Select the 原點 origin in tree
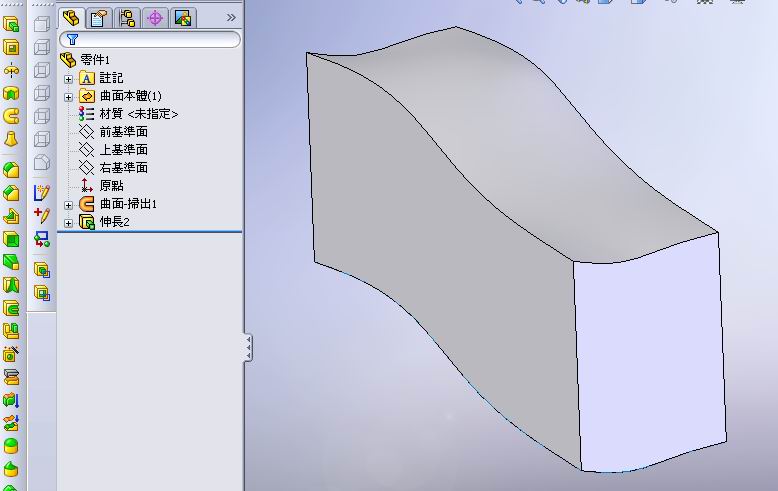This screenshot has width=778, height=491. [x=111, y=185]
